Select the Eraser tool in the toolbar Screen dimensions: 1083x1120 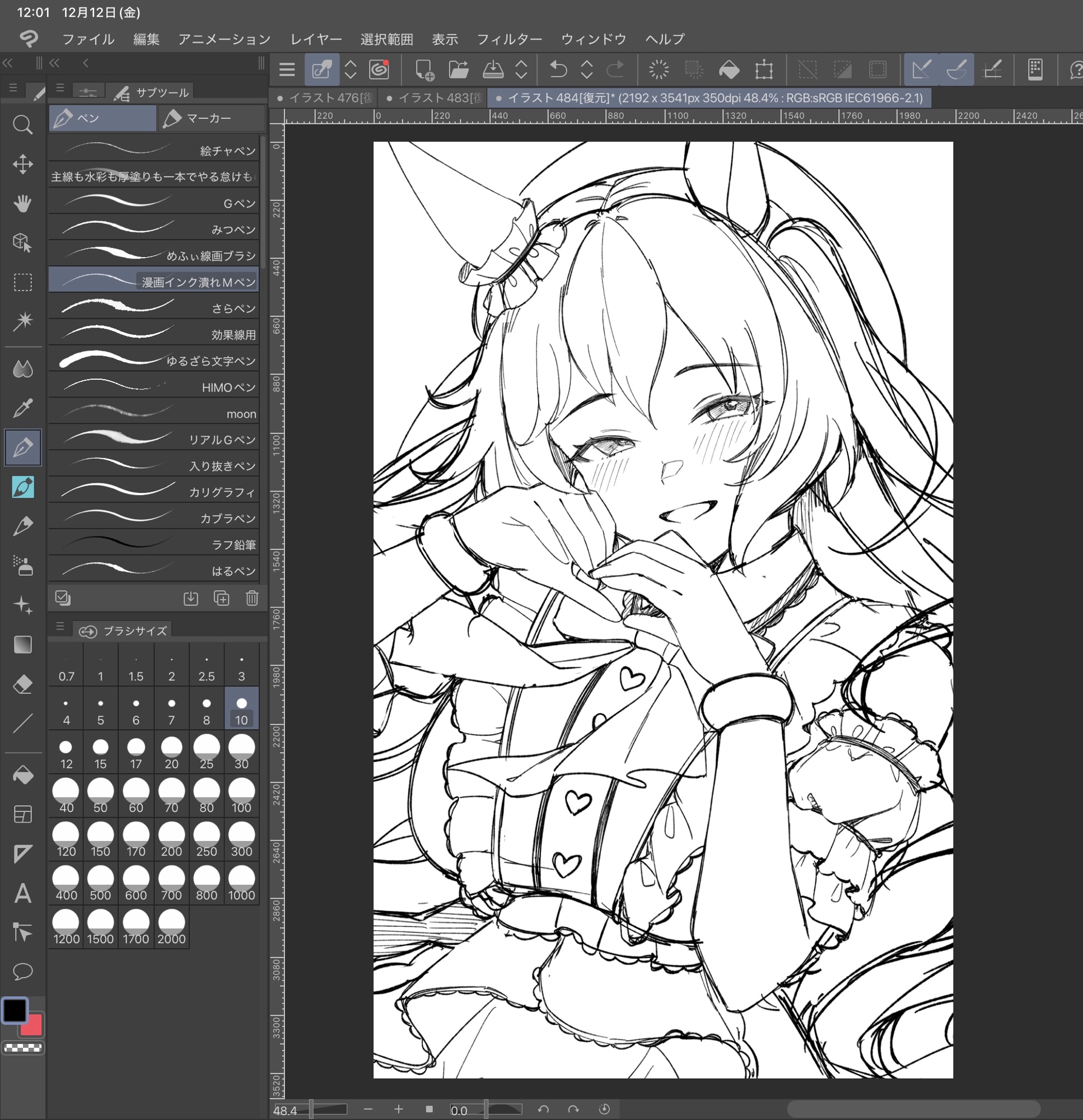coord(23,684)
